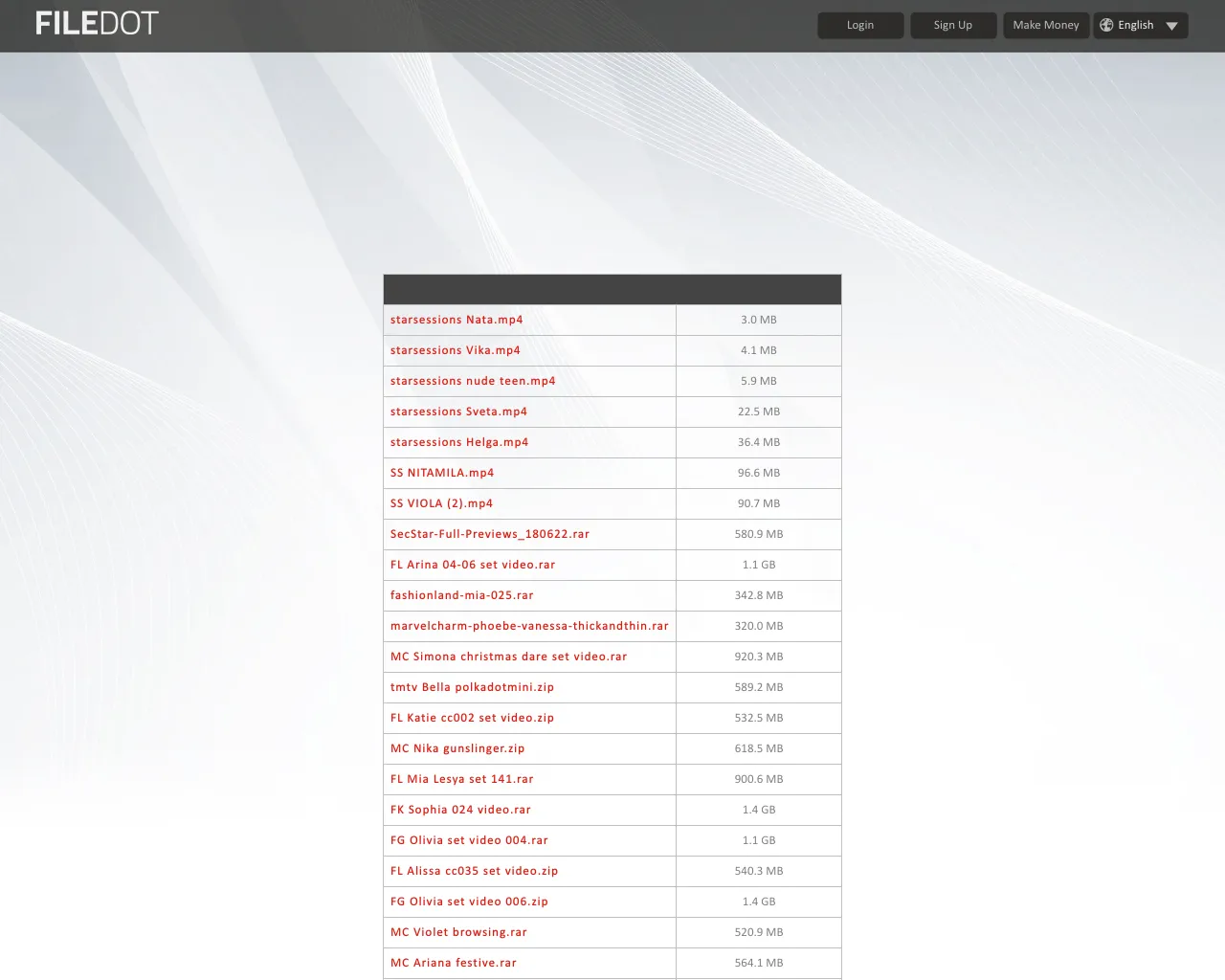Download tmtv Bella polkadotmini.zip
1225x980 pixels.
point(472,687)
